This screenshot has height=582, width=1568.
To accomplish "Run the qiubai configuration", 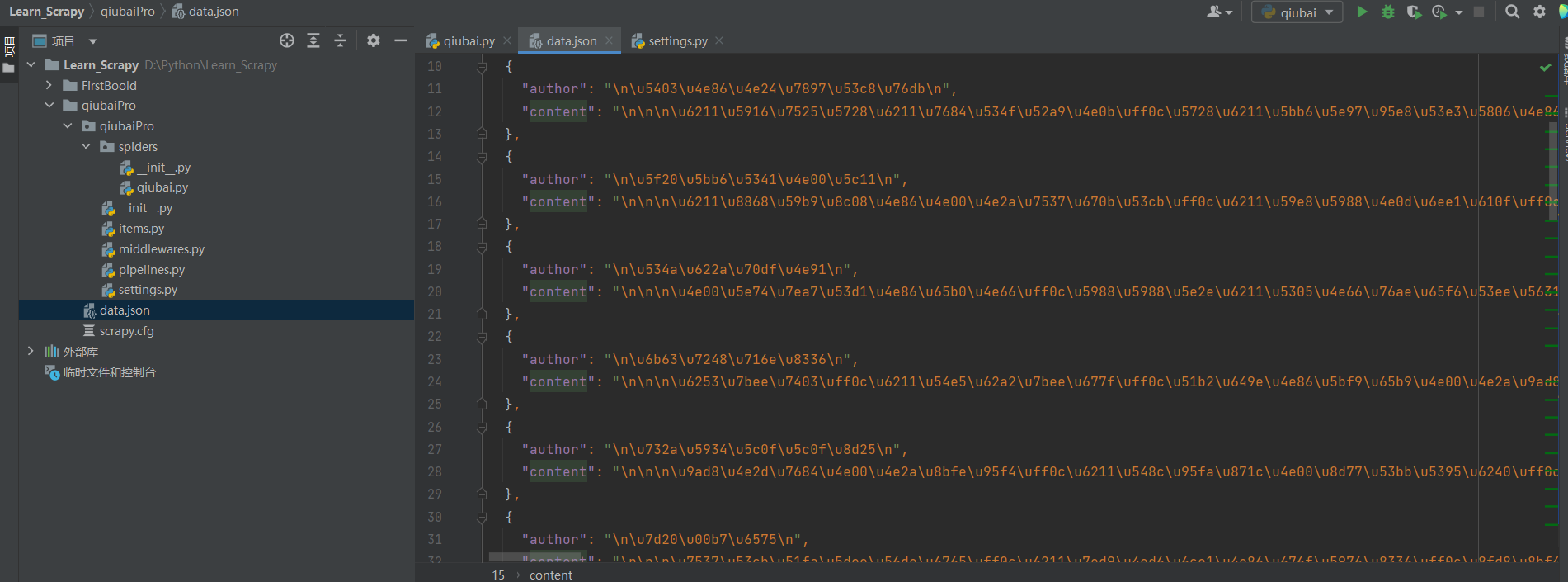I will [1362, 12].
